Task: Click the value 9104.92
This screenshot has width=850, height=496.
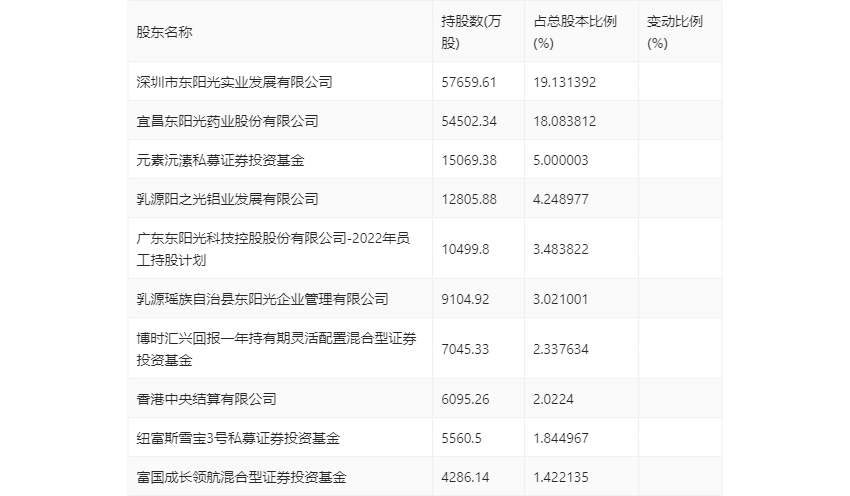Action: (x=465, y=299)
